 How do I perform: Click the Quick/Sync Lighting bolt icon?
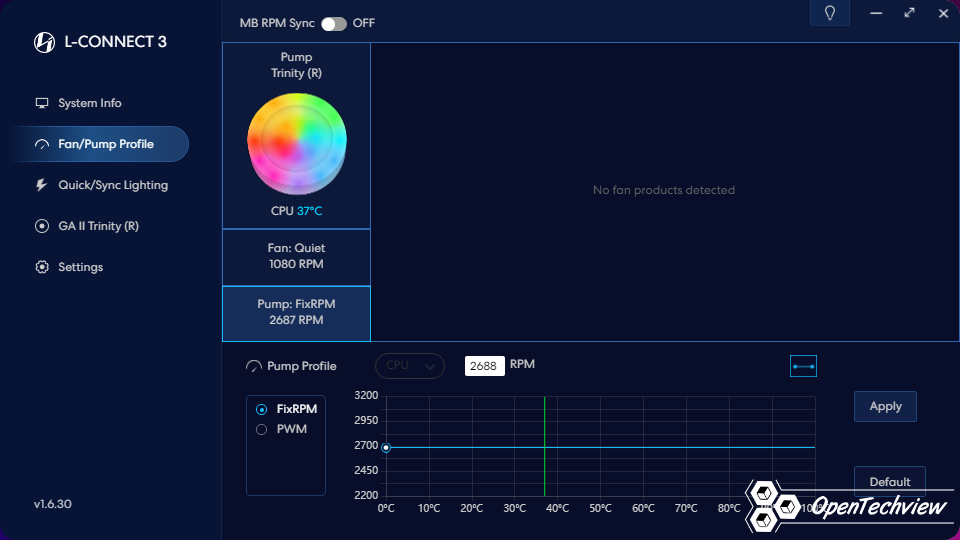tap(41, 185)
